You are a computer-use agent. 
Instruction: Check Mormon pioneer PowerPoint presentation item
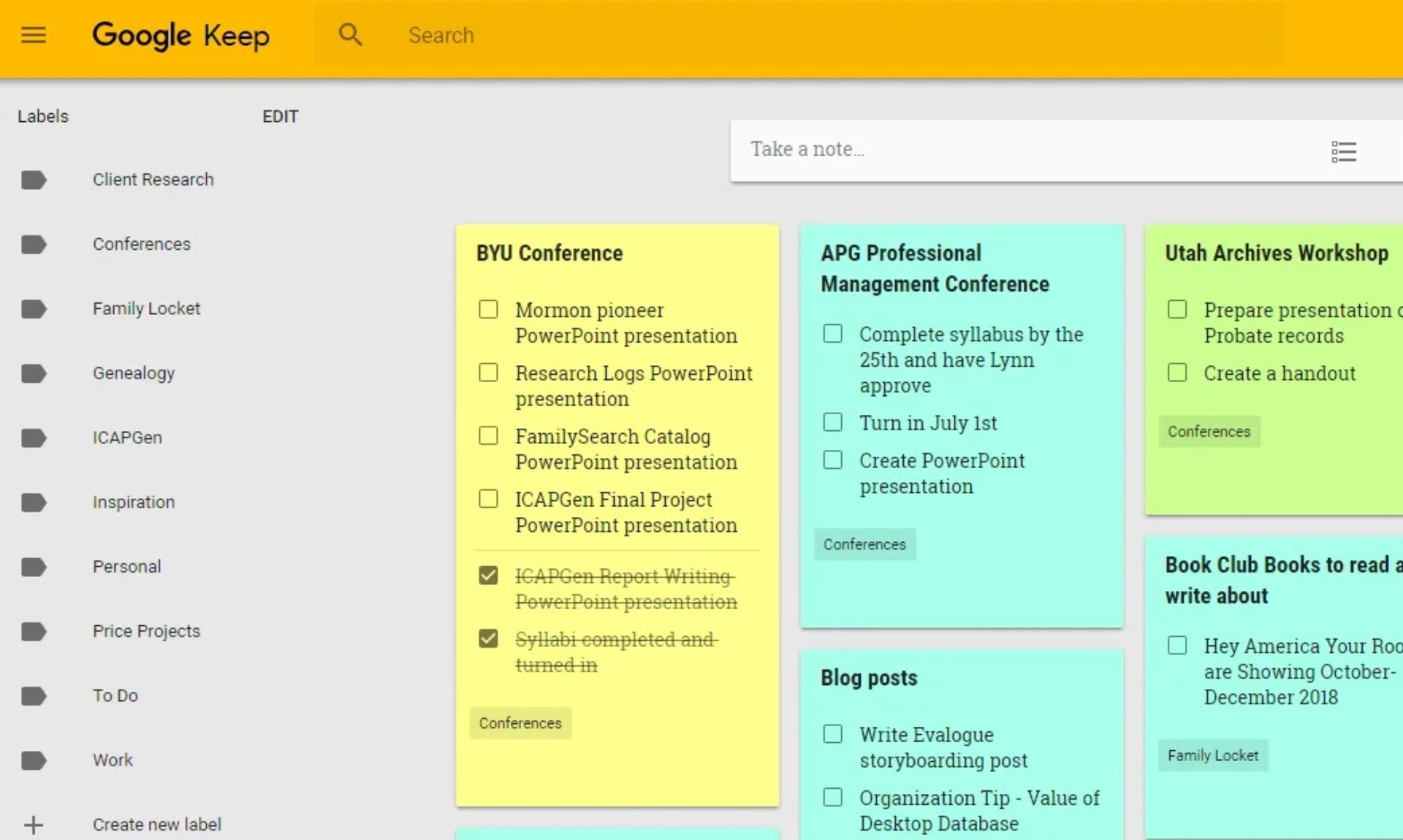tap(488, 309)
